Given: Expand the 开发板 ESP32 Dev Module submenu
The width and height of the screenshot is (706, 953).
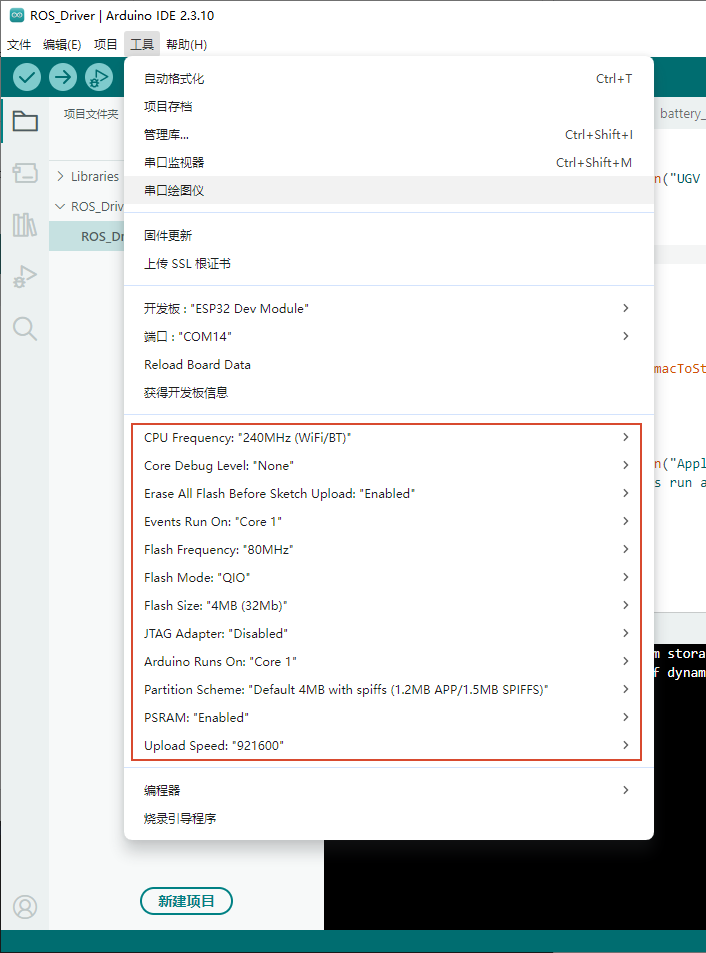Looking at the screenshot, I should (x=389, y=308).
